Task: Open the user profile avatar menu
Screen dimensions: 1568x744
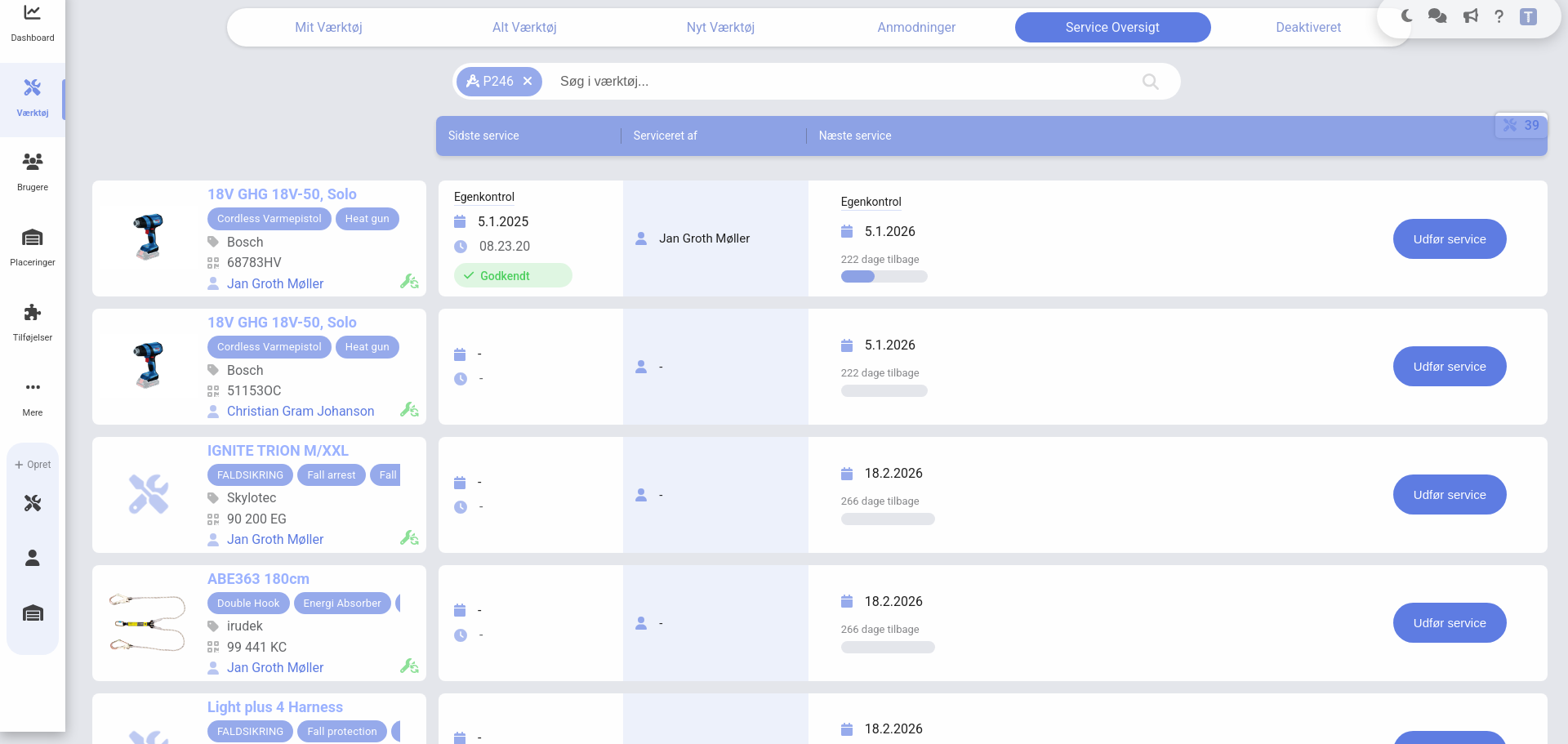Action: point(1528,16)
